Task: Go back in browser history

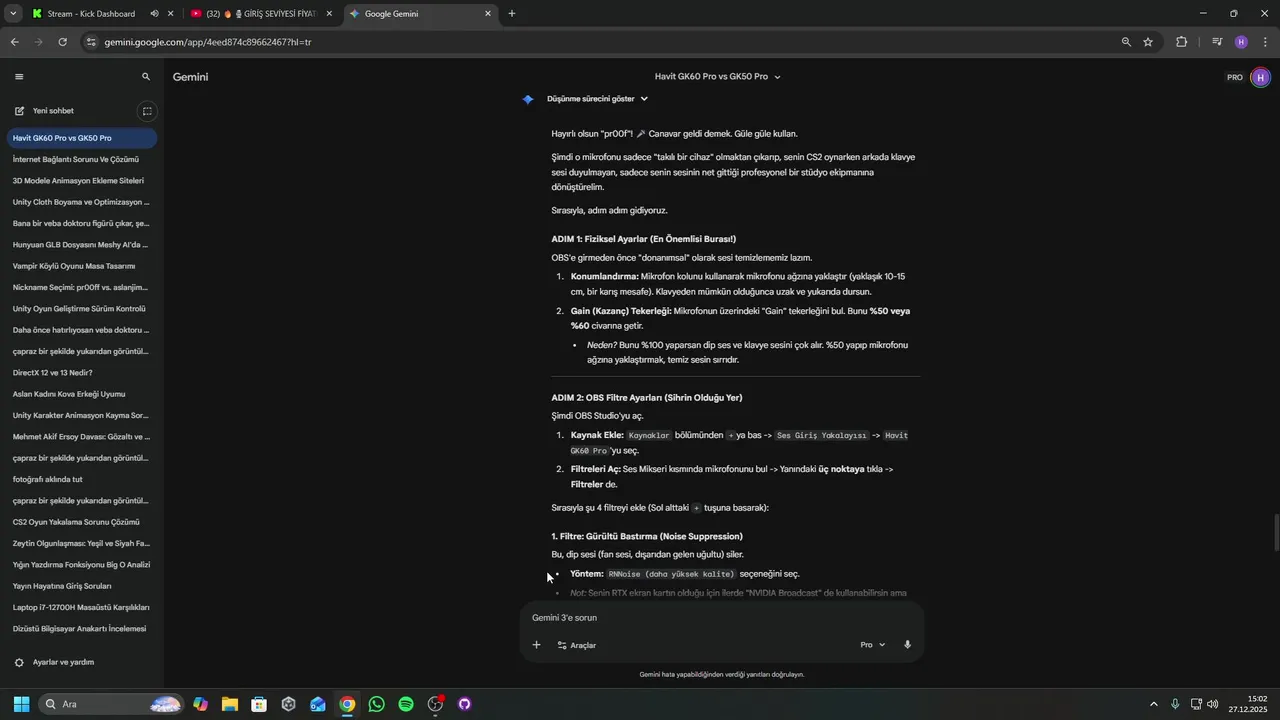Action: click(x=14, y=42)
